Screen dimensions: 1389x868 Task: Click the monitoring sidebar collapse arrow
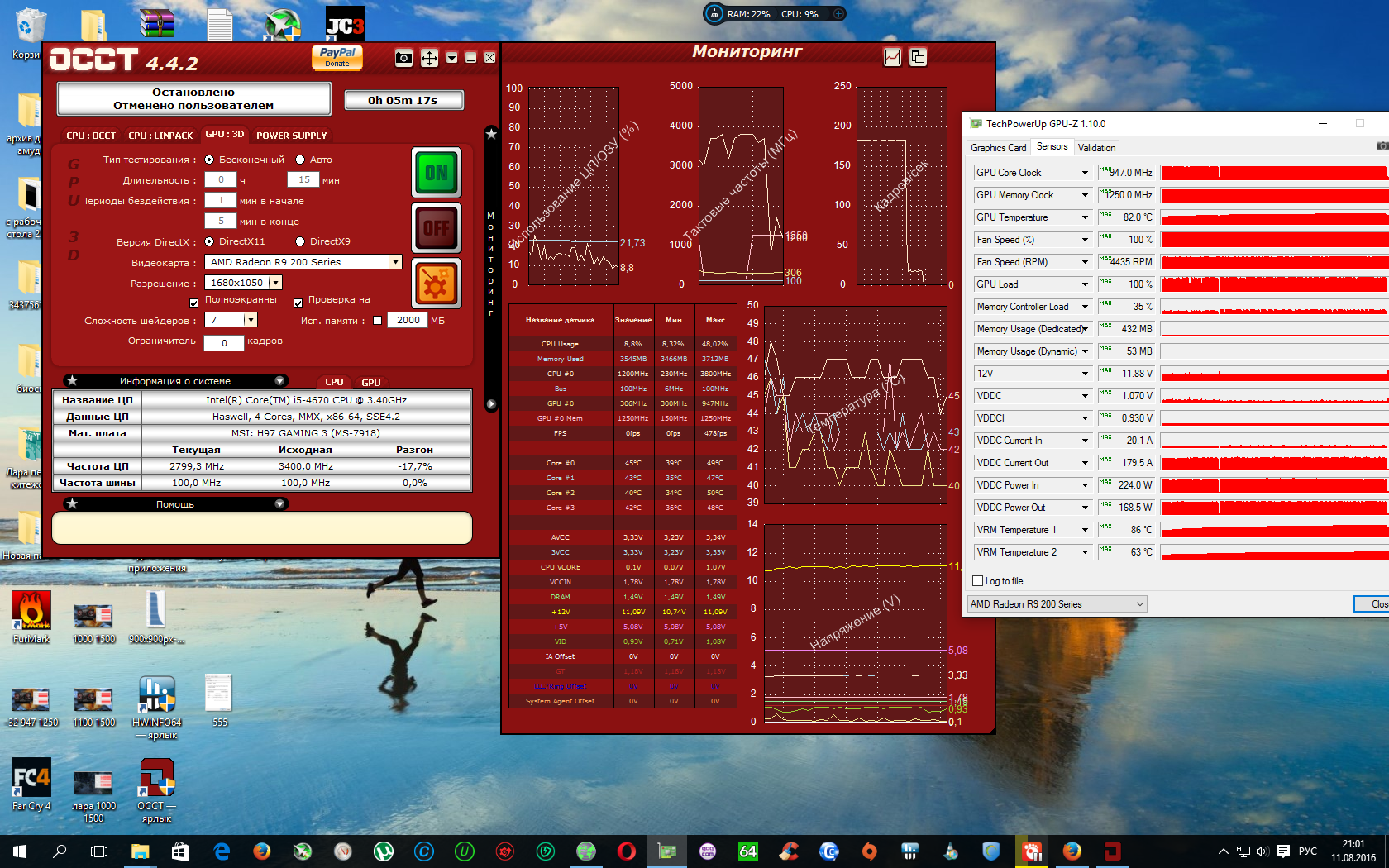tap(491, 404)
